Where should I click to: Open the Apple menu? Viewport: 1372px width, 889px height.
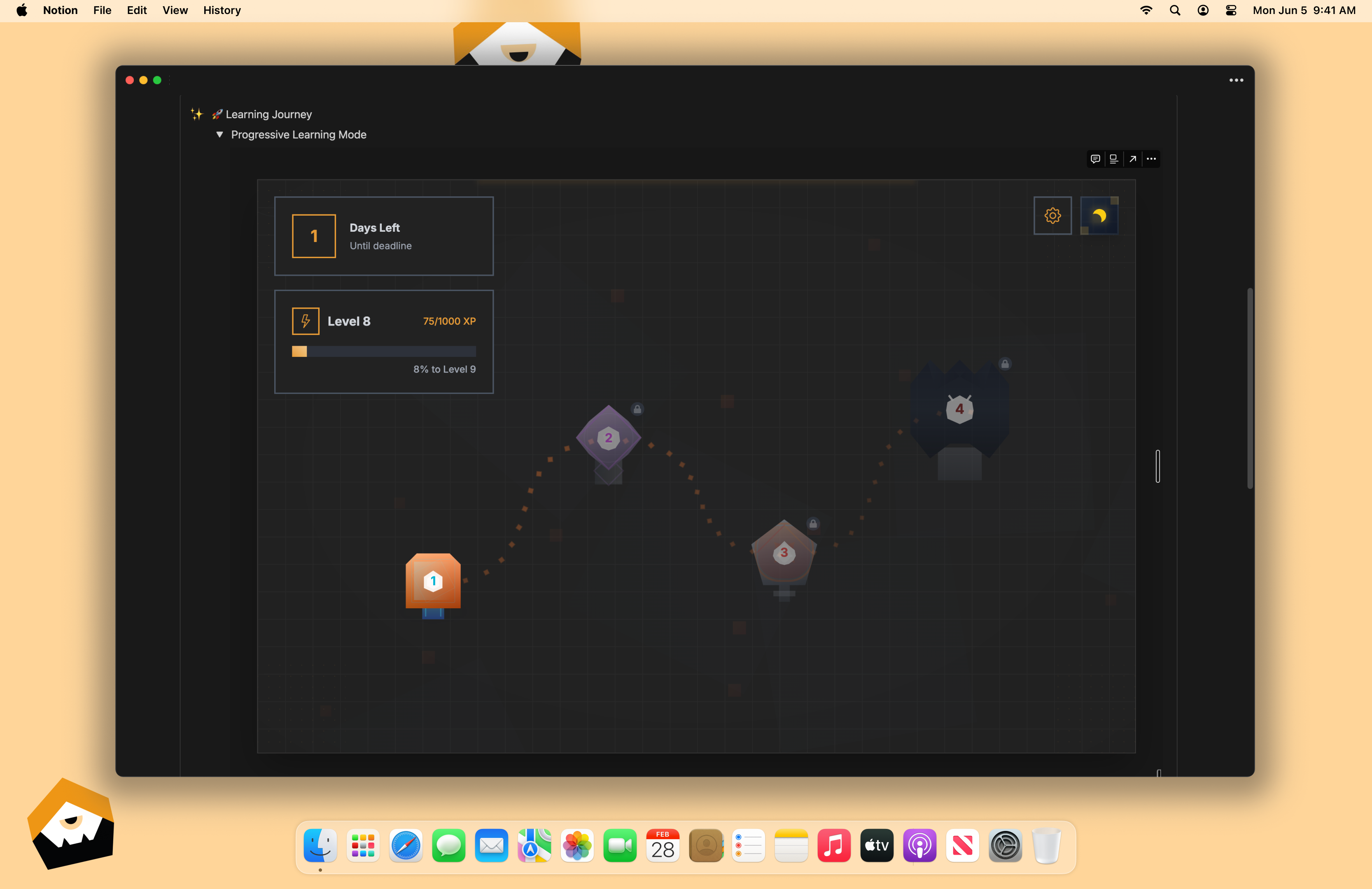click(22, 10)
